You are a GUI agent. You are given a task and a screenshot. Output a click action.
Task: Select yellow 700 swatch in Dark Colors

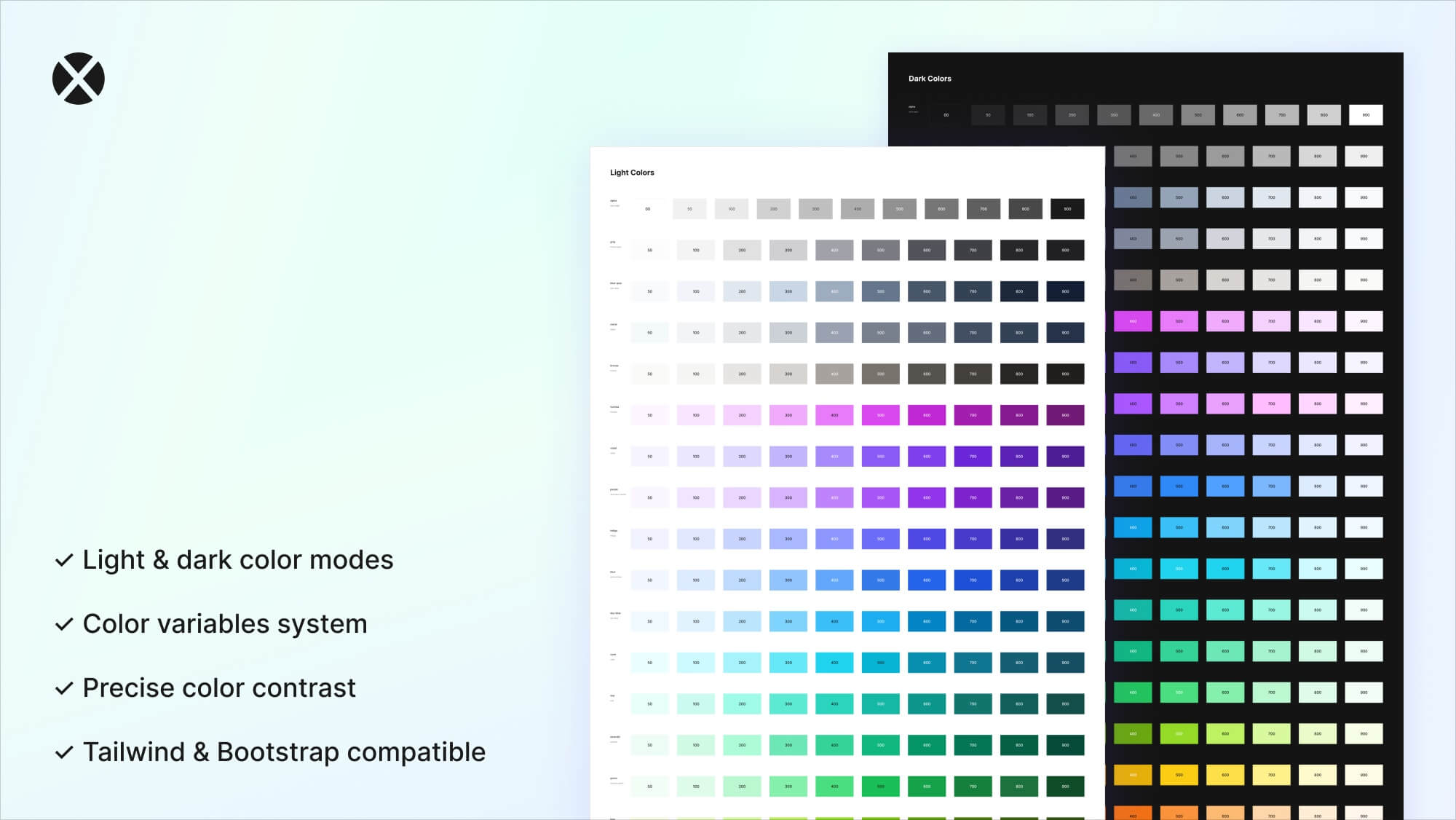1271,775
